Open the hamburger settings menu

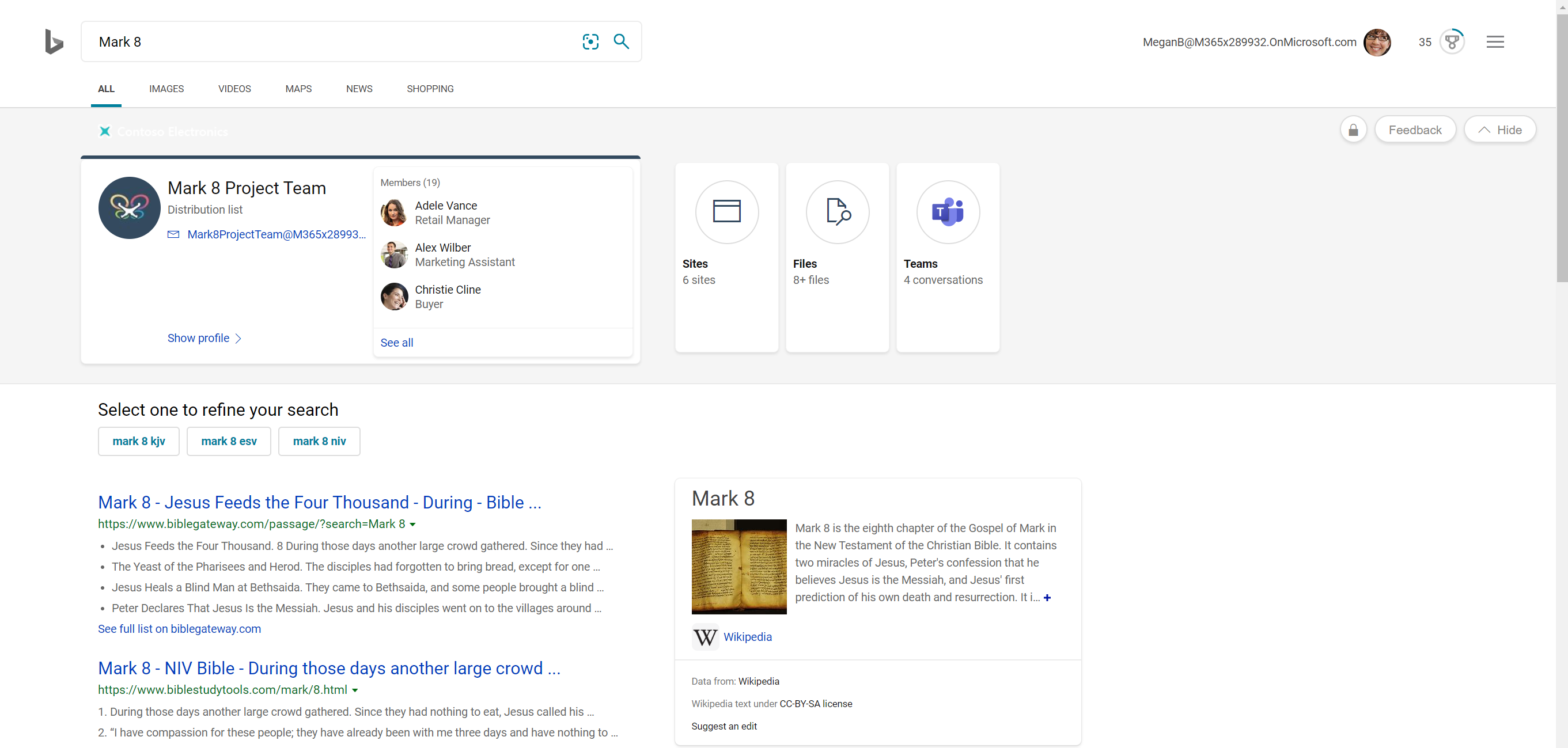coord(1495,42)
